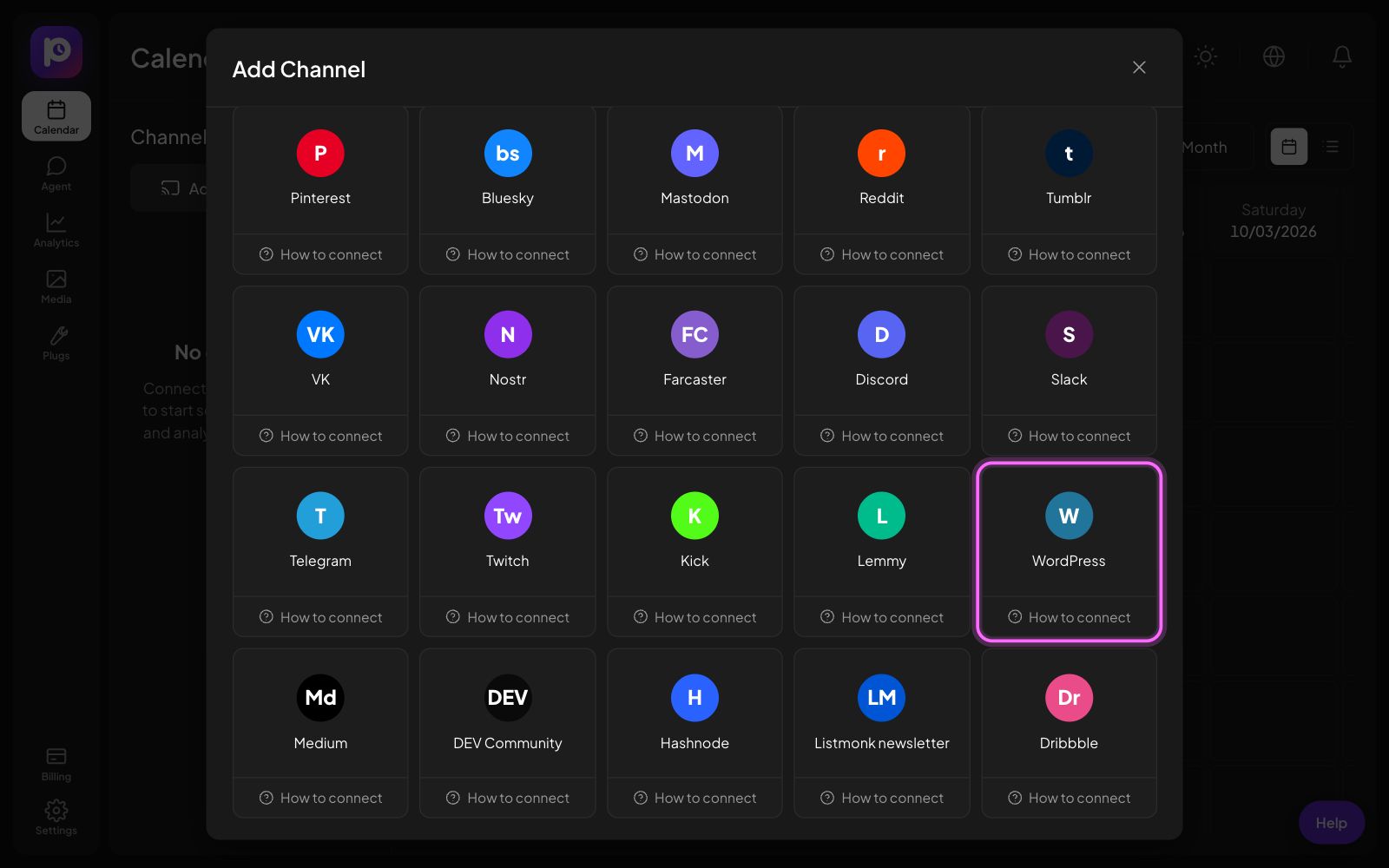Image resolution: width=1389 pixels, height=868 pixels.
Task: Open How to connect for Tumblr
Action: pos(1069,254)
